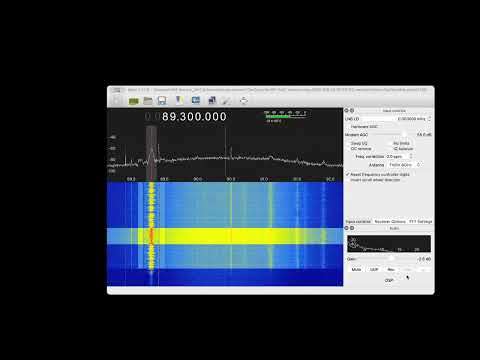Image resolution: width=480 pixels, height=360 pixels.
Task: Click the Mute audio button
Action: pyautogui.click(x=356, y=269)
